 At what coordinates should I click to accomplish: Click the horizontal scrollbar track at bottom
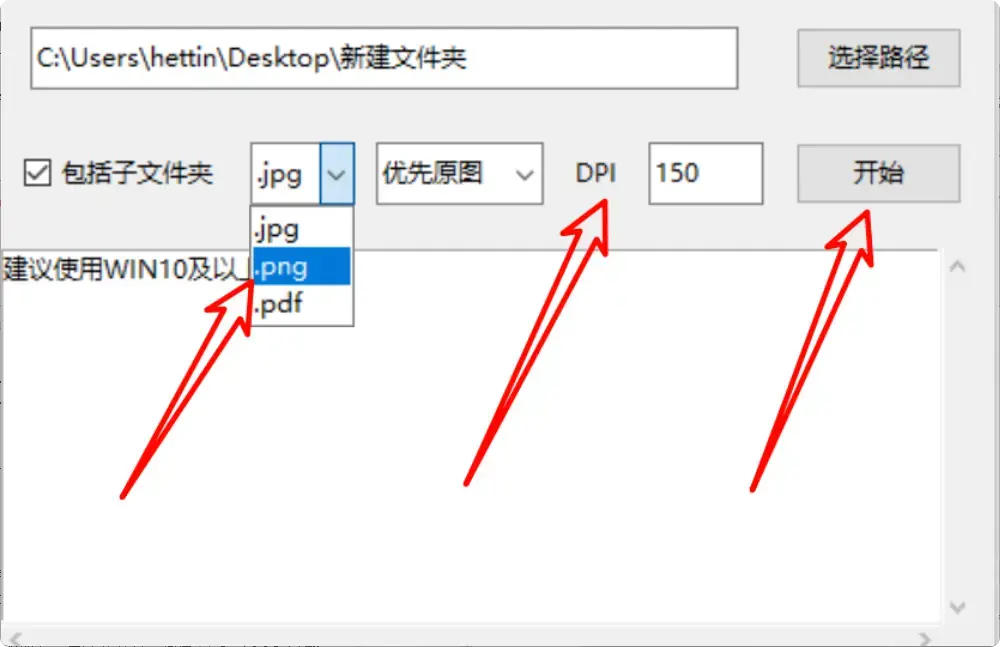coord(470,637)
